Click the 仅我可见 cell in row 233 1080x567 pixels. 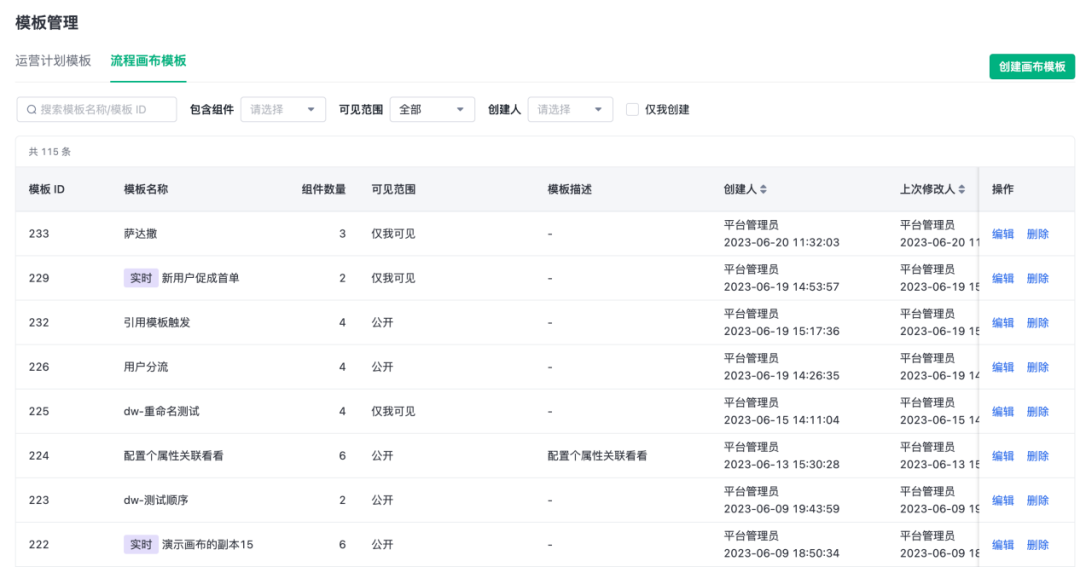coord(393,234)
